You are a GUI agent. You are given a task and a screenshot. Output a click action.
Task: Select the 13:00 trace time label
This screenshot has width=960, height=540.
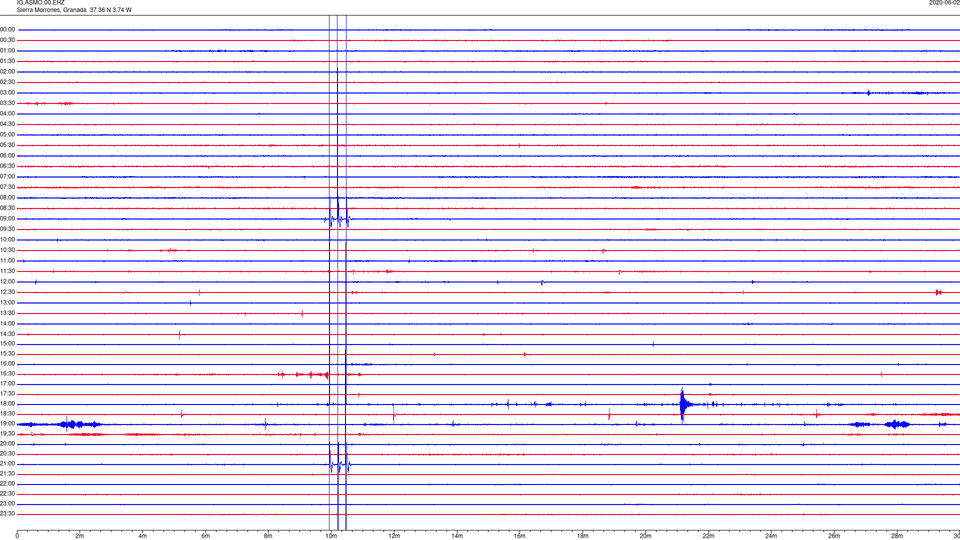(7, 302)
